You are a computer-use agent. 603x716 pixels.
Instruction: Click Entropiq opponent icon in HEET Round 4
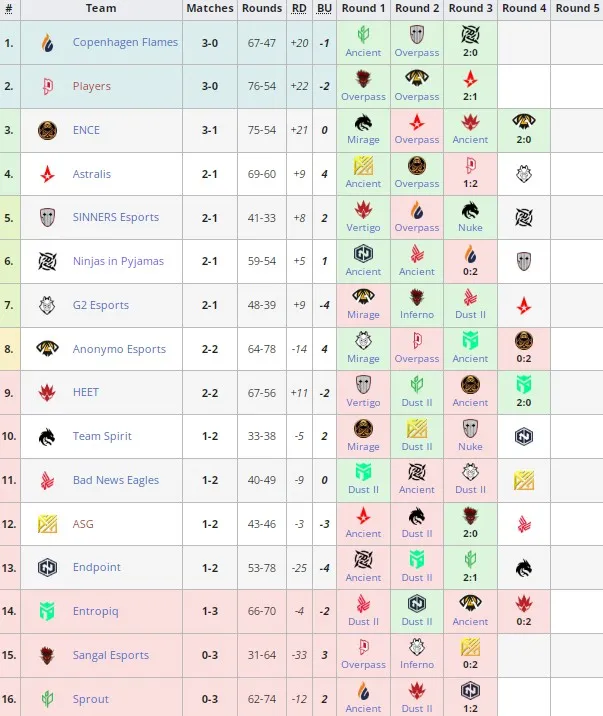[x=524, y=384]
